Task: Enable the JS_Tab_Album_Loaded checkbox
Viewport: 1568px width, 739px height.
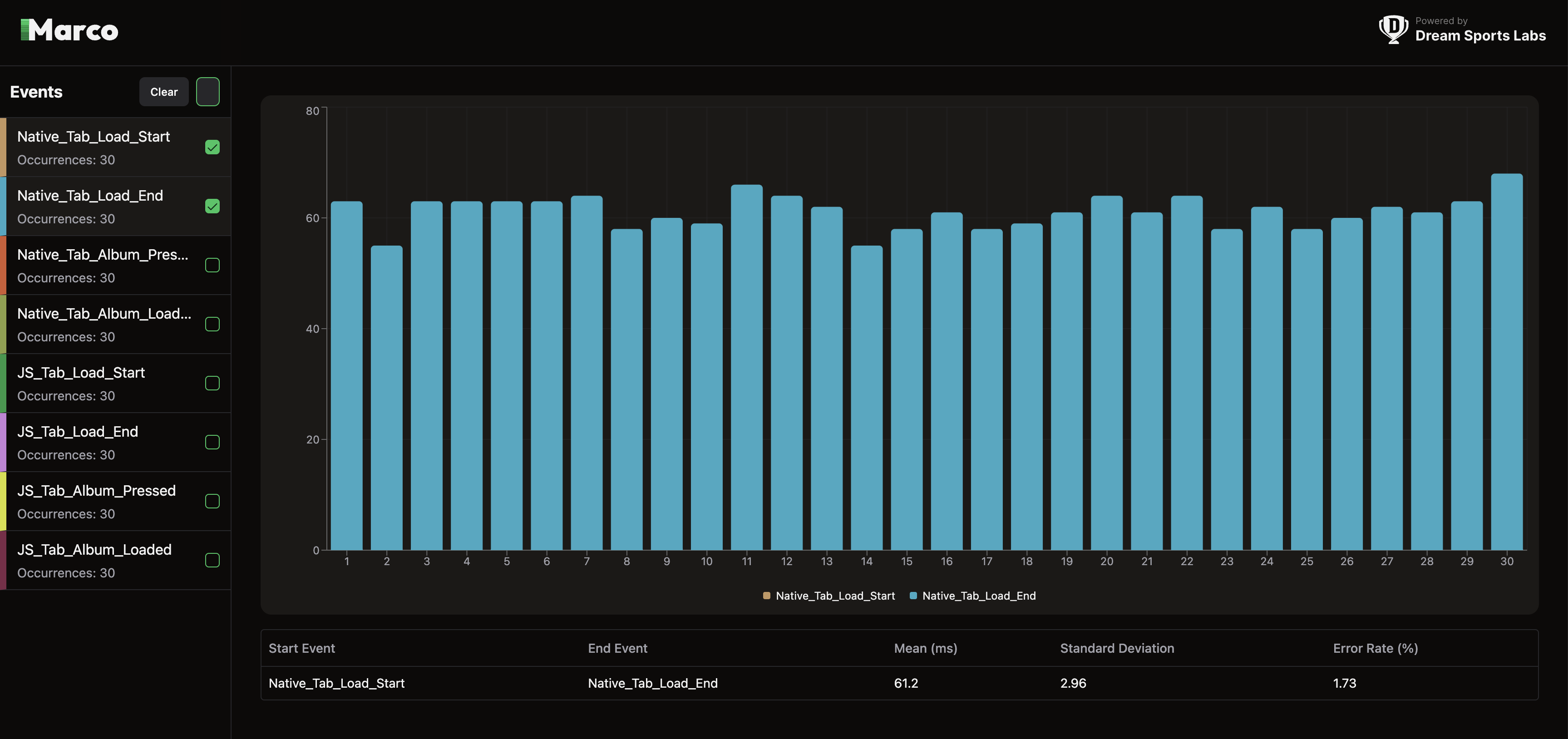Action: [x=212, y=561]
